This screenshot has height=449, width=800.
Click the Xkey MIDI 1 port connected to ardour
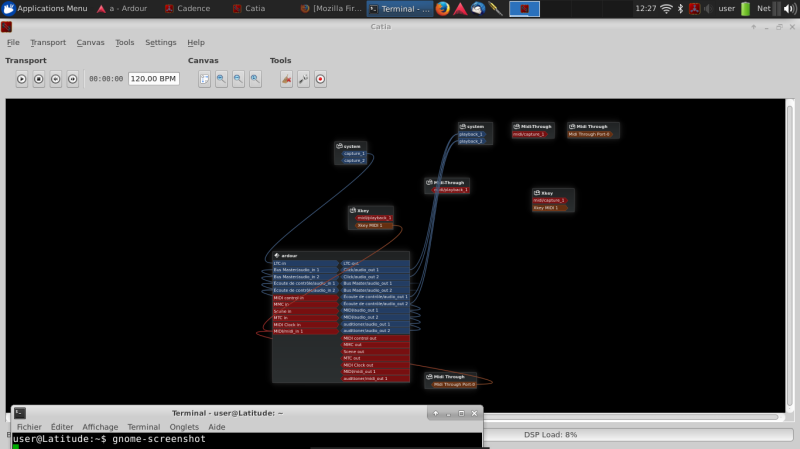pyautogui.click(x=374, y=225)
